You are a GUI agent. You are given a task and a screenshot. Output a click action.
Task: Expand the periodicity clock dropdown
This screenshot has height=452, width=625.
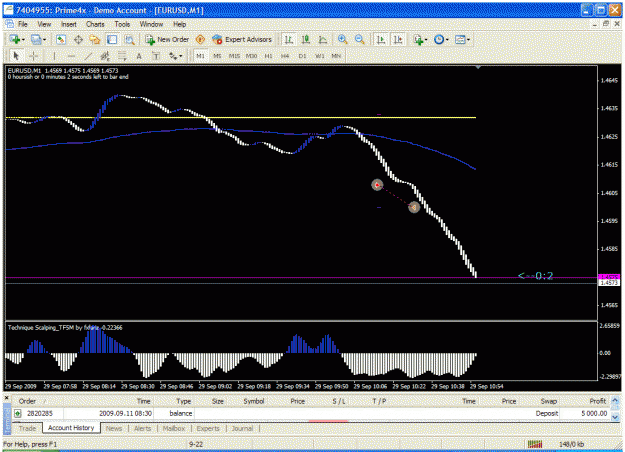tap(447, 39)
